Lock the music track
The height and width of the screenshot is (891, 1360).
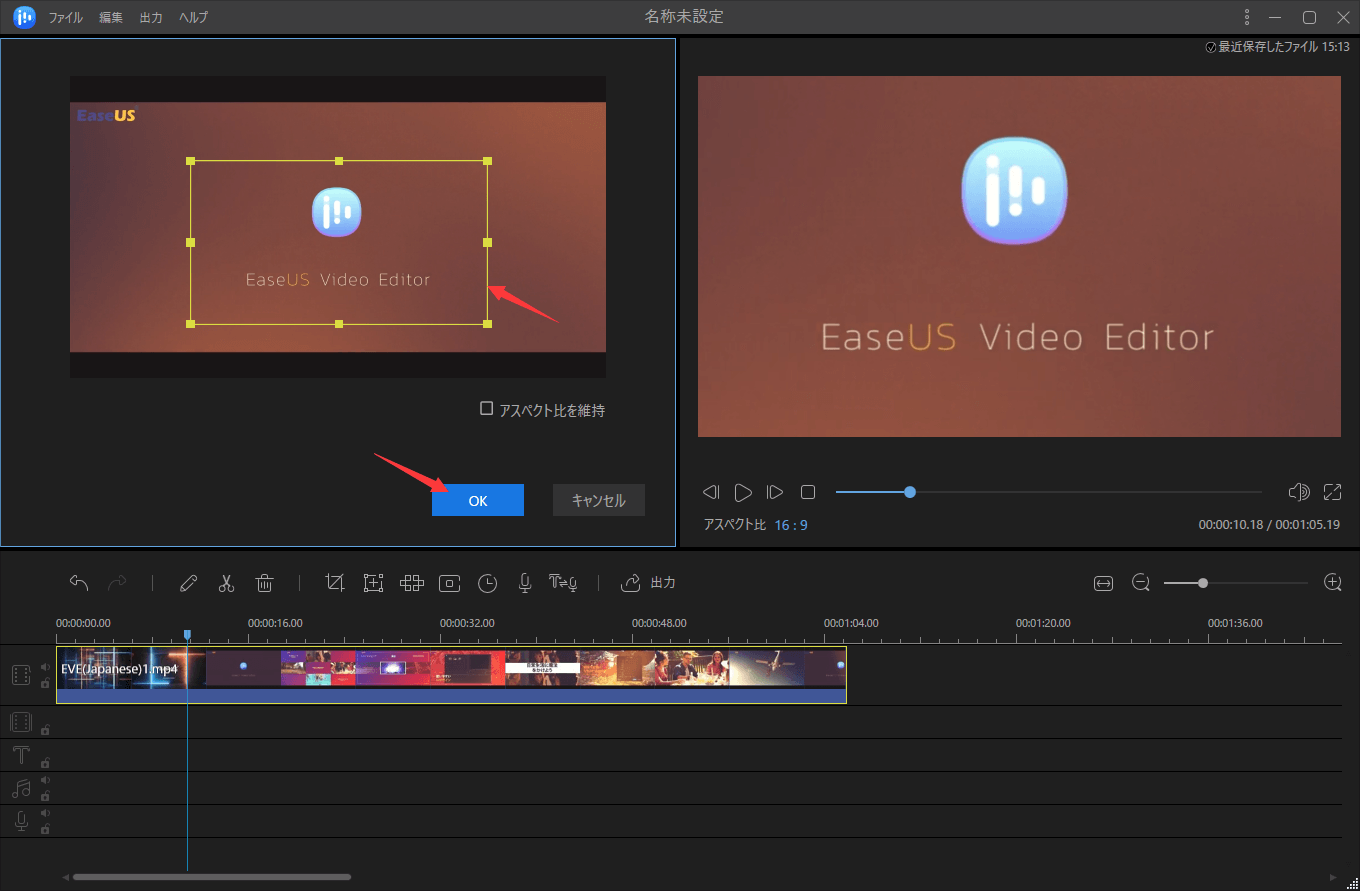tap(45, 796)
